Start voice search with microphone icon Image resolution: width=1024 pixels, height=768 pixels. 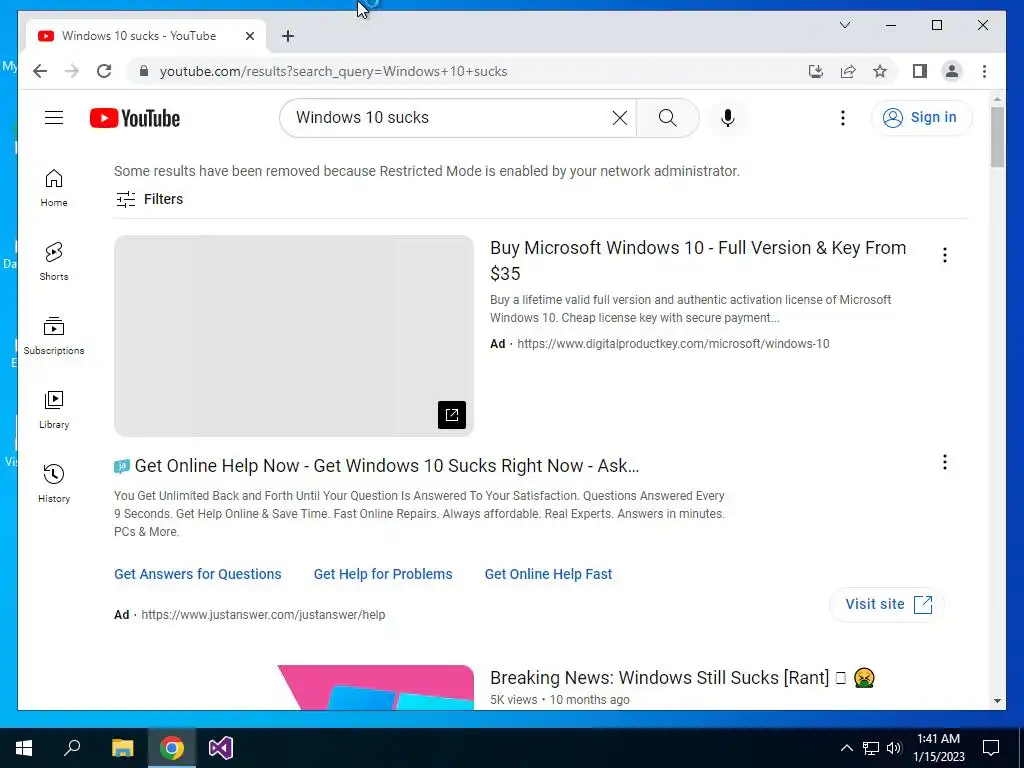click(728, 118)
